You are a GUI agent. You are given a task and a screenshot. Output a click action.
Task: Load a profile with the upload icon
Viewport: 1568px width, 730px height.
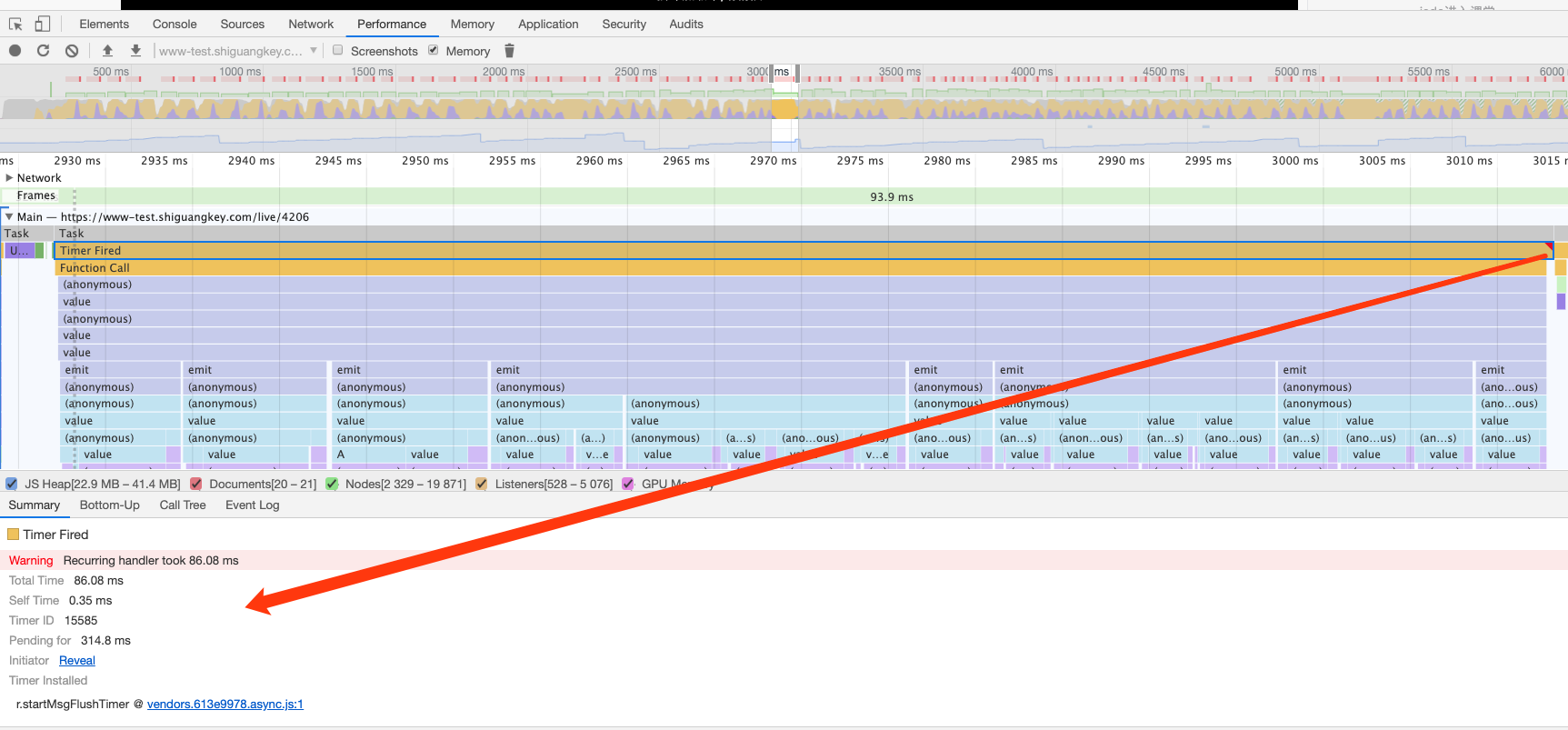[x=107, y=51]
